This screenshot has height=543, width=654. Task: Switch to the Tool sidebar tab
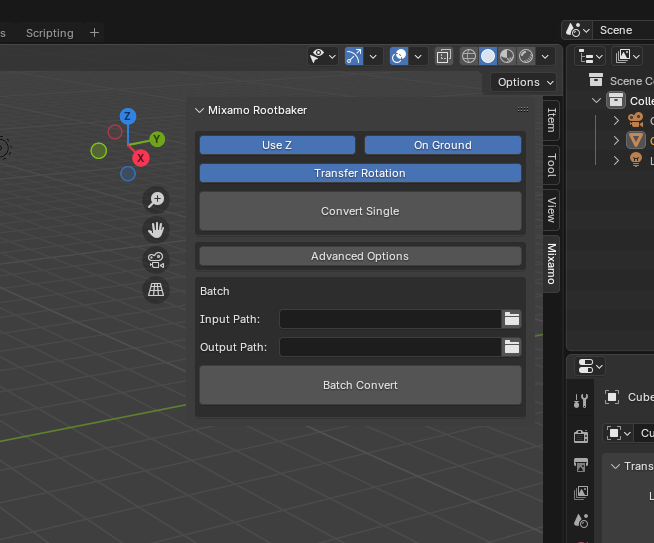pos(551,165)
